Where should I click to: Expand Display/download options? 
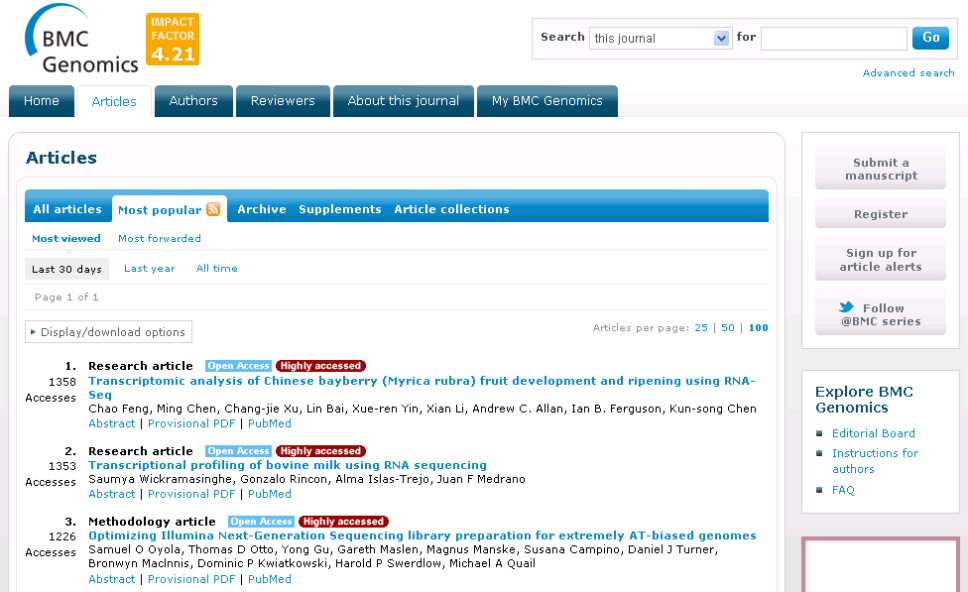click(x=108, y=332)
